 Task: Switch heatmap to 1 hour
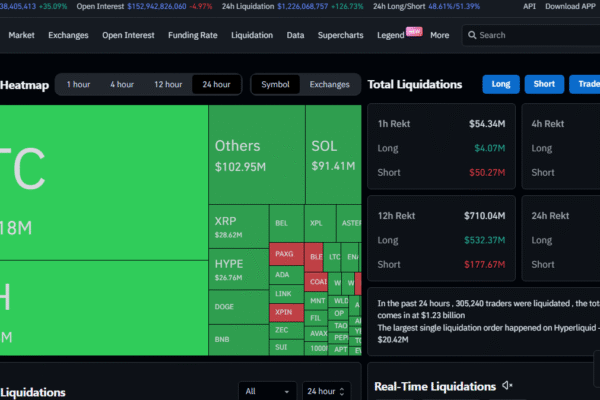(x=79, y=85)
